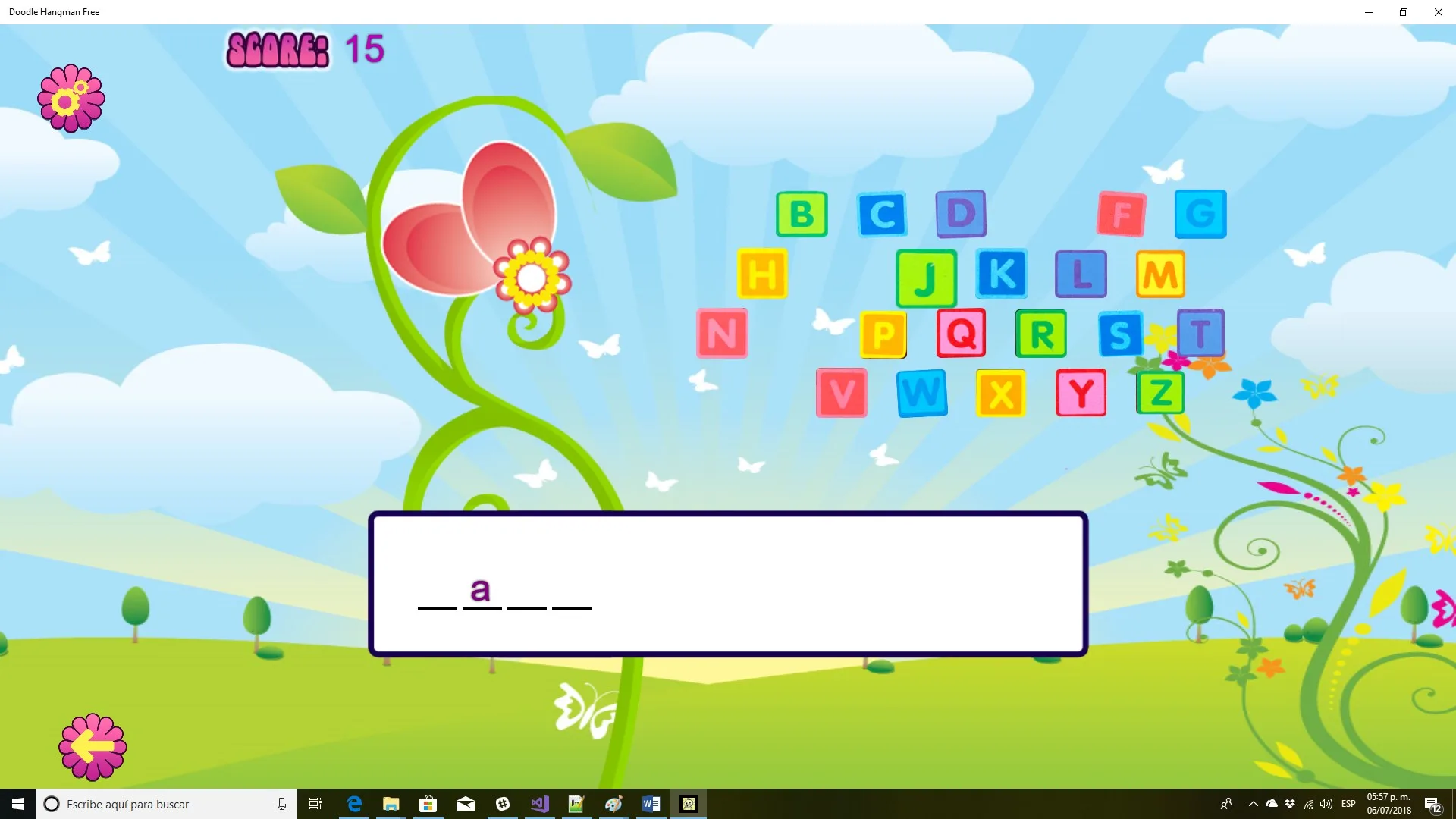Choose the letter D block
1456x819 pixels.
[961, 214]
